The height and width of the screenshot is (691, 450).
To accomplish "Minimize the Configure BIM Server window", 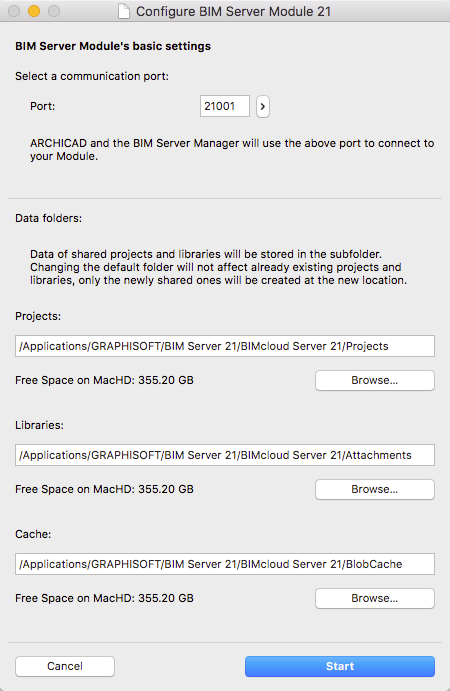I will coord(34,11).
